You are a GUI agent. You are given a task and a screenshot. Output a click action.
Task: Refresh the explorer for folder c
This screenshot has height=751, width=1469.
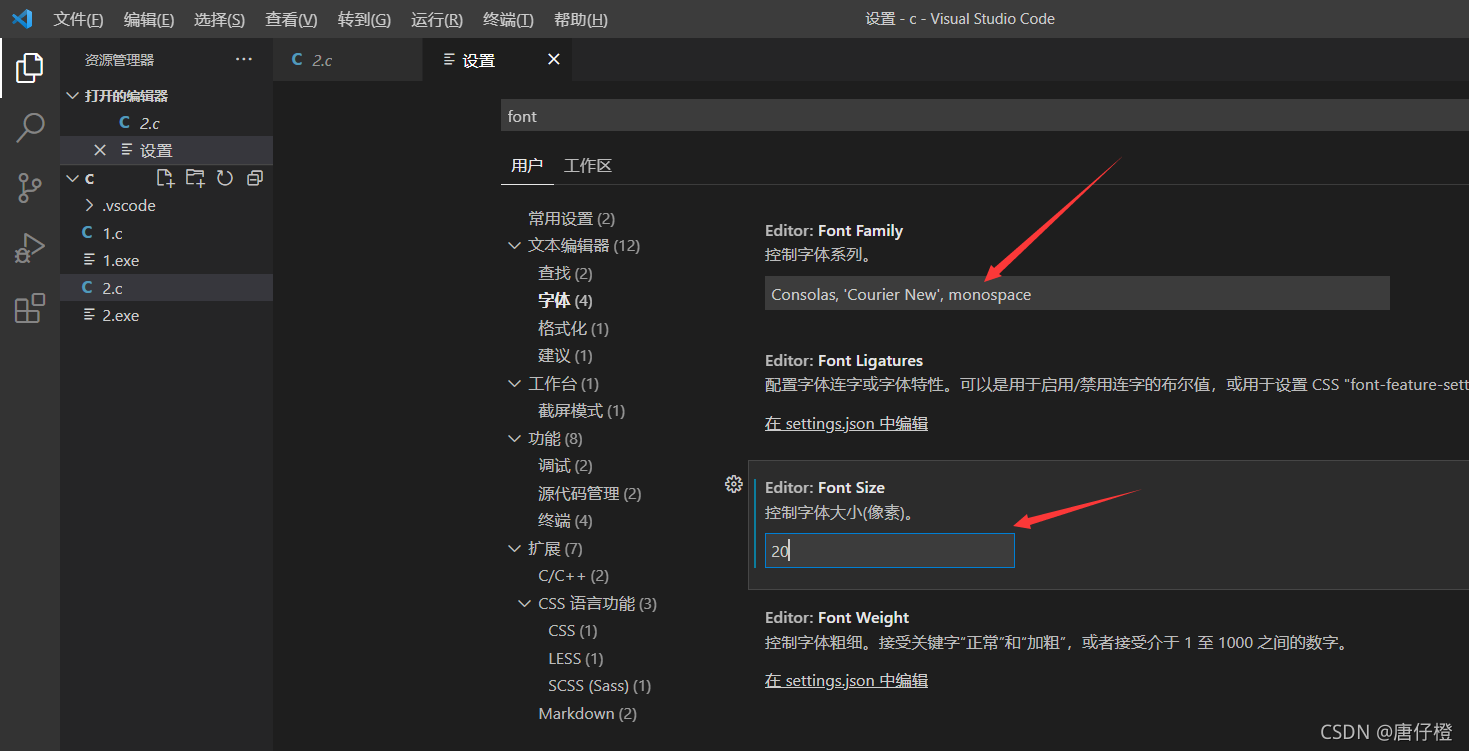(225, 178)
